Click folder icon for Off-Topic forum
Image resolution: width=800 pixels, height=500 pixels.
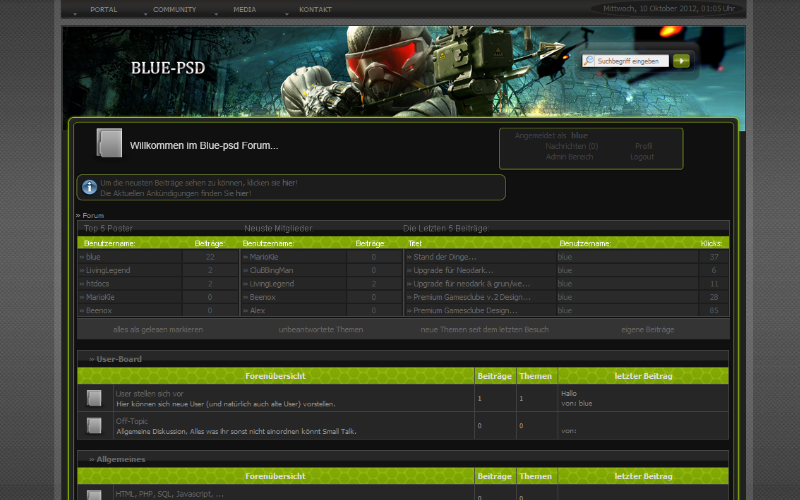click(94, 425)
